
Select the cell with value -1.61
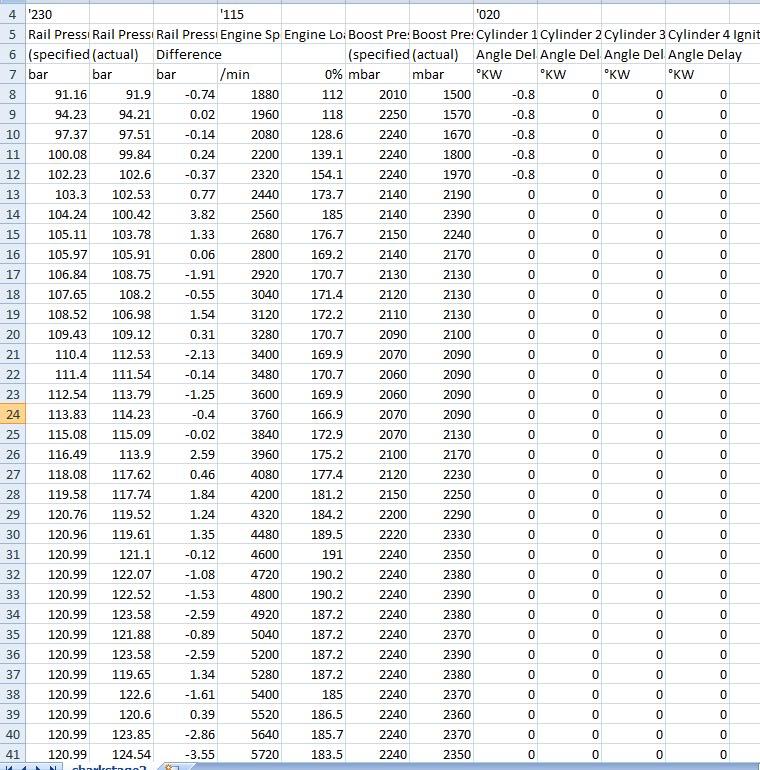coord(186,694)
